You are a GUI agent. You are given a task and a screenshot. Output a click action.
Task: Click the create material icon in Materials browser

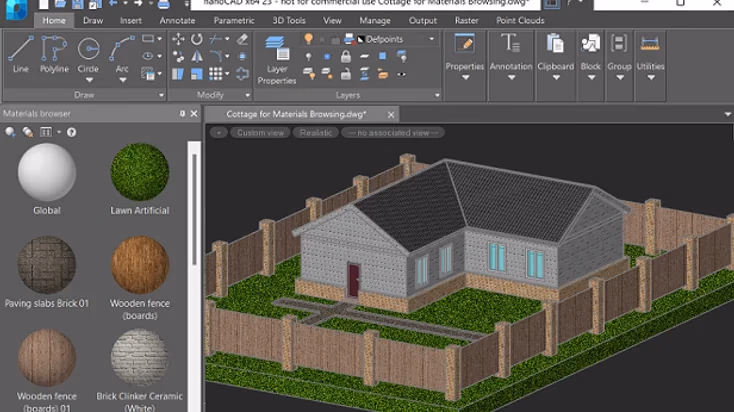pyautogui.click(x=10, y=132)
